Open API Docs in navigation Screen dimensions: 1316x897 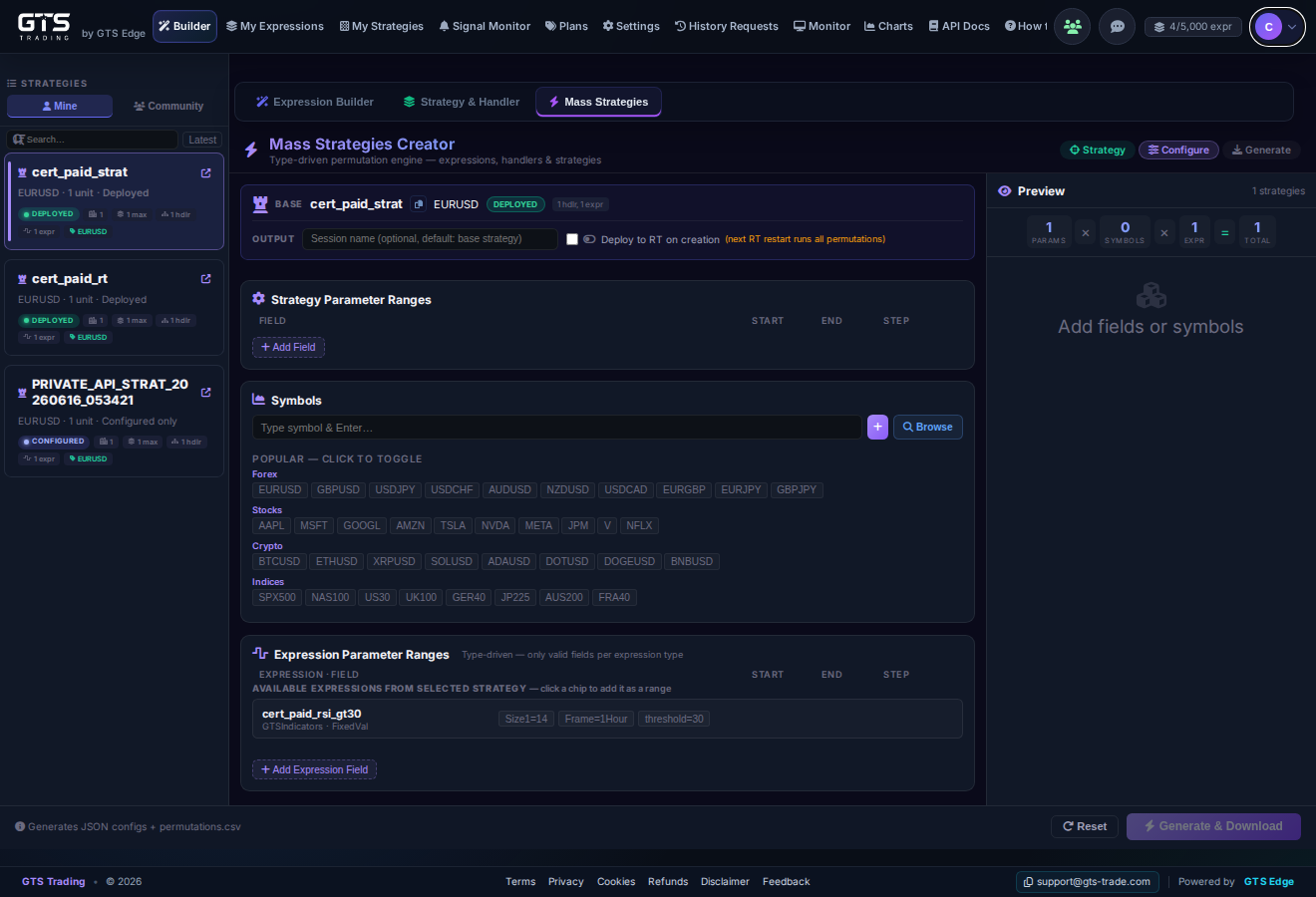click(959, 26)
